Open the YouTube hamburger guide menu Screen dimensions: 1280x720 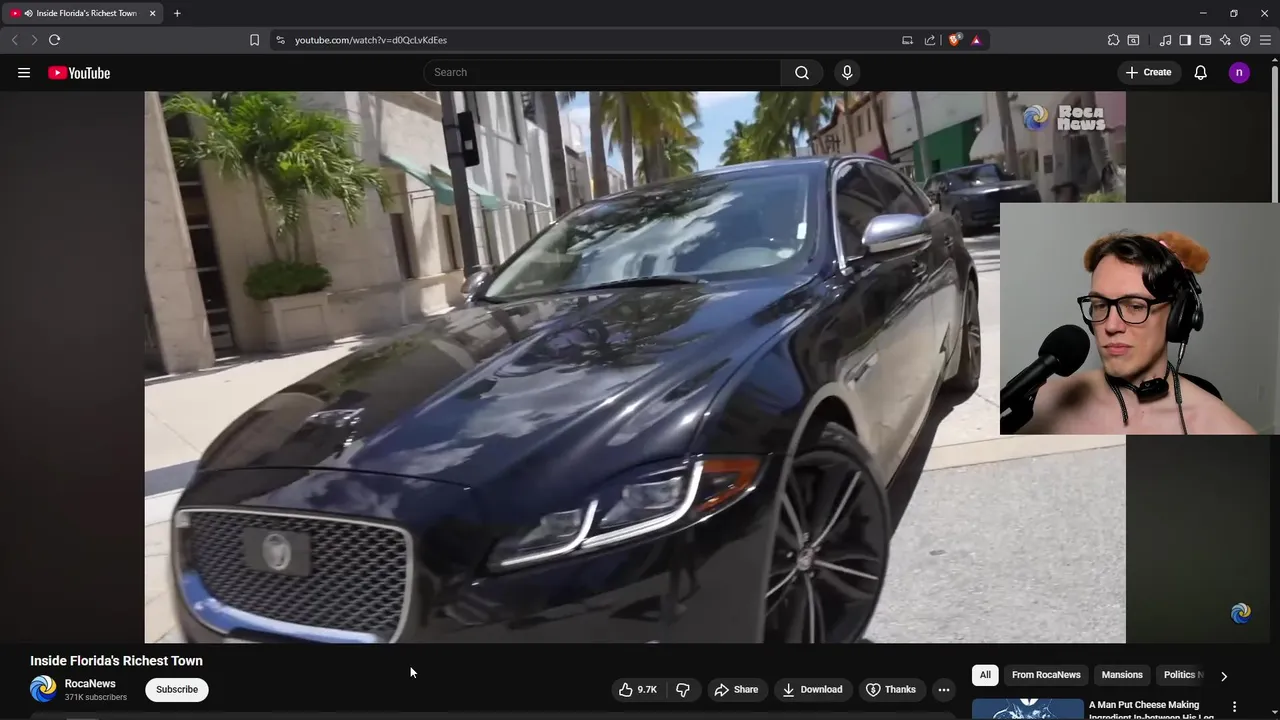24,72
